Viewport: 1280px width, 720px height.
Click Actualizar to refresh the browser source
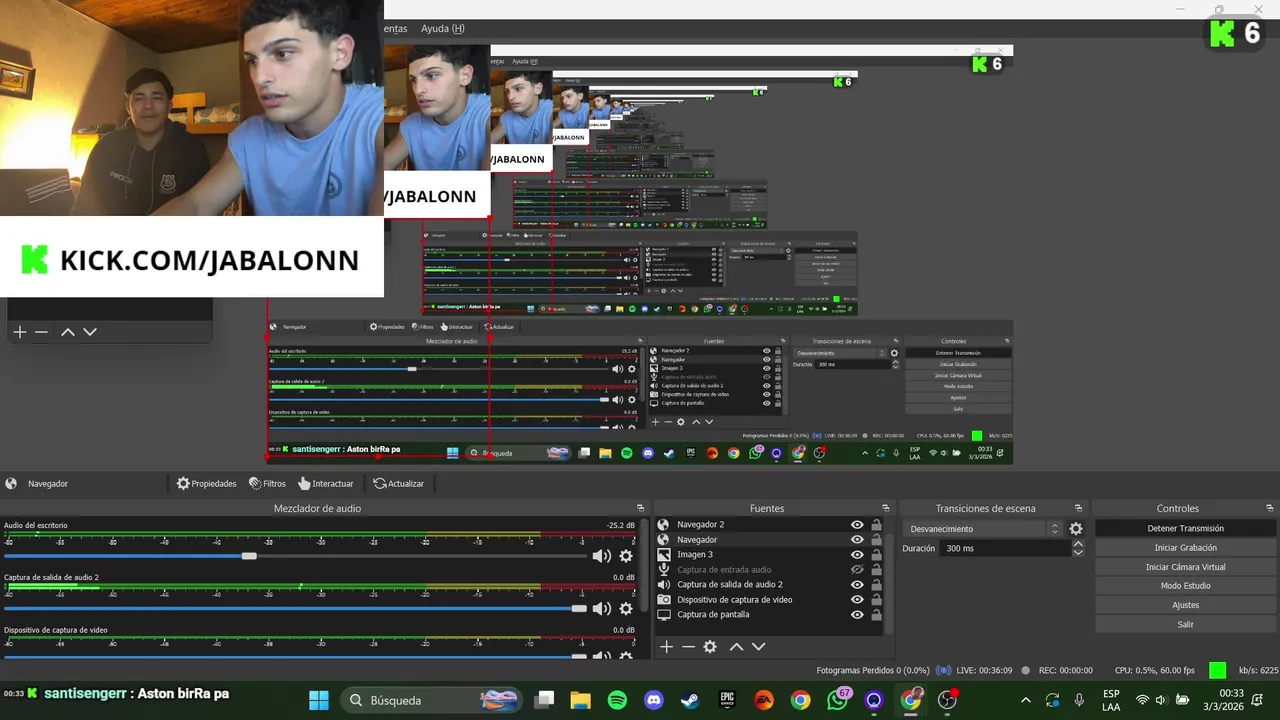tap(398, 483)
